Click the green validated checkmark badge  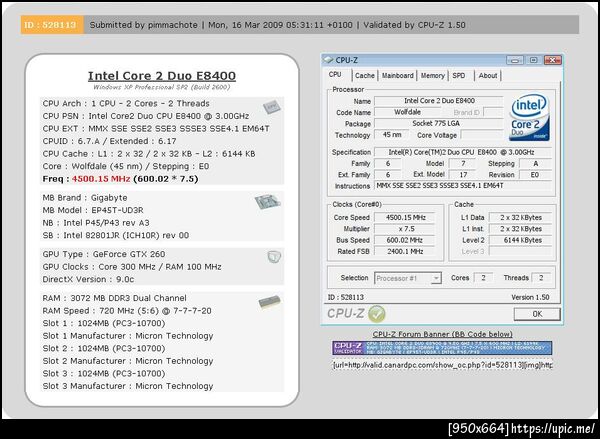click(377, 314)
